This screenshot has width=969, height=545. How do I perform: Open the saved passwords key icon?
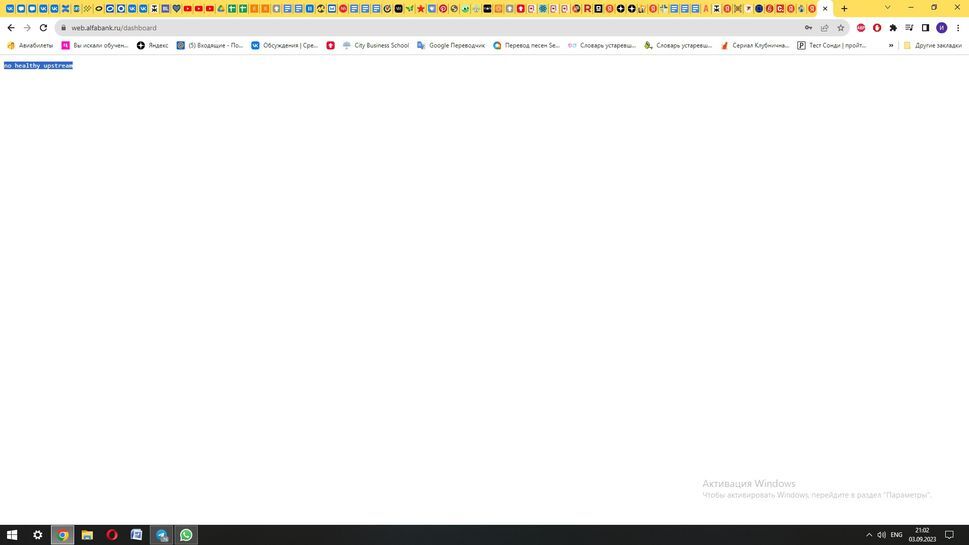click(808, 28)
